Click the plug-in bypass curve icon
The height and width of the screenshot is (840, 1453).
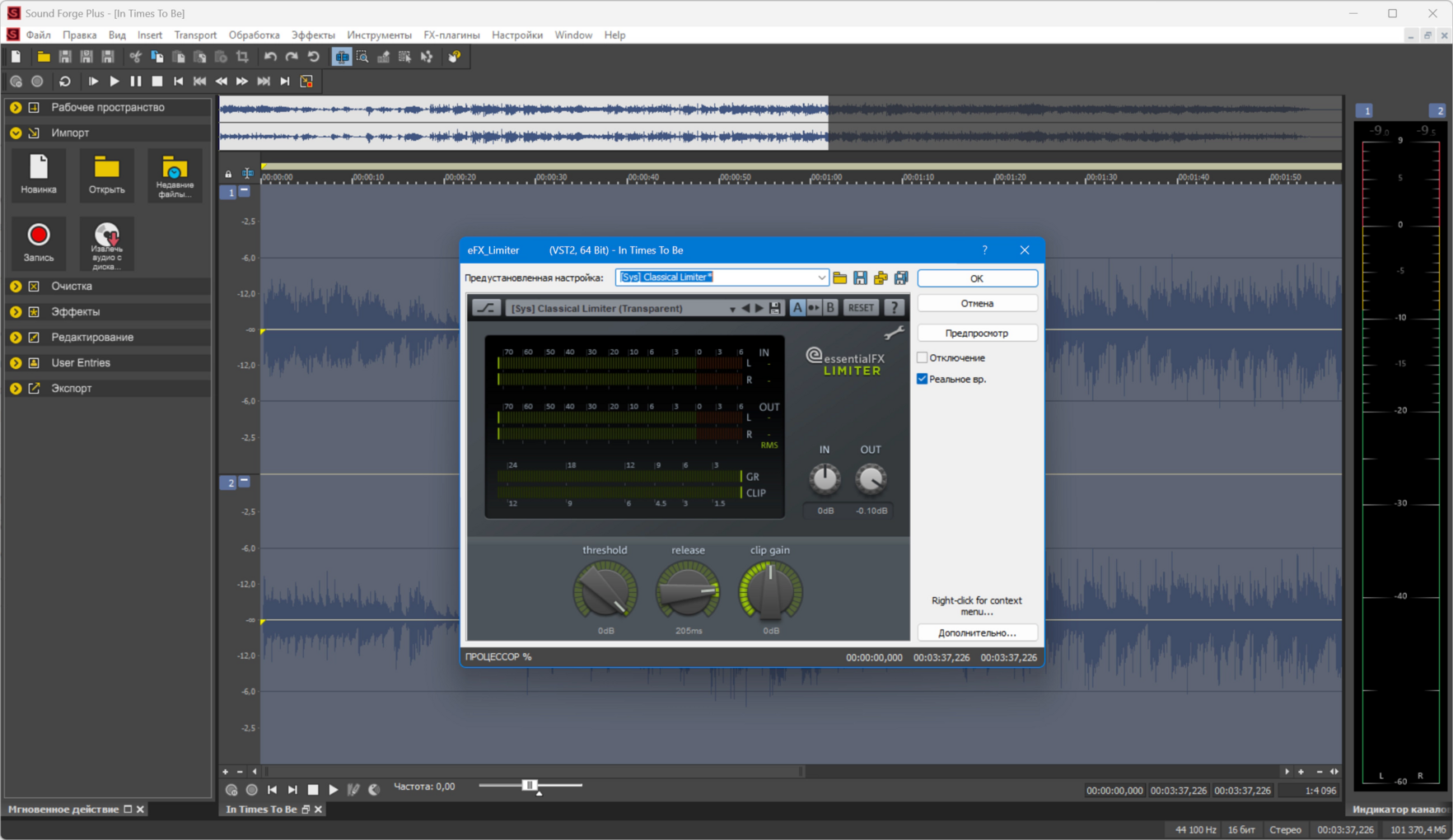(486, 308)
